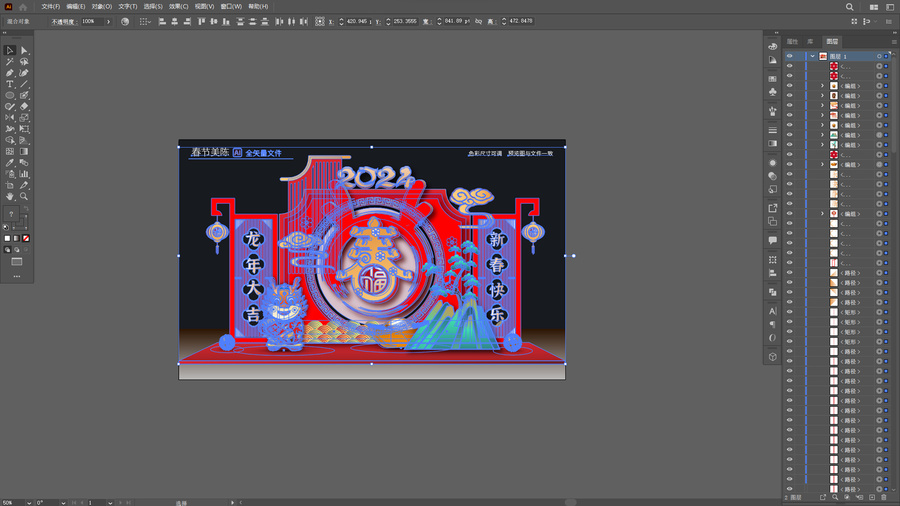
Task: Open the zoom level 50% dropdown
Action: (x=29, y=503)
